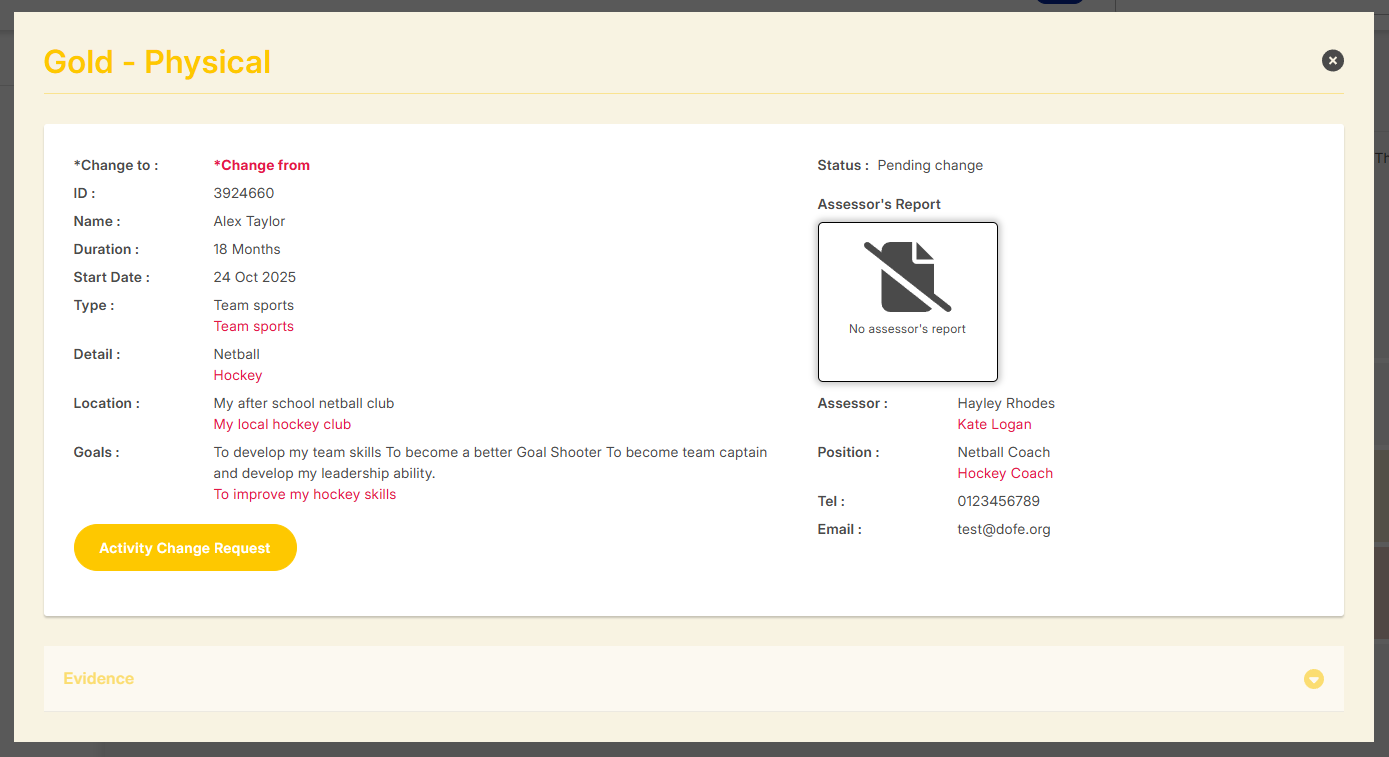
Task: Click the ID value 3924660
Action: tap(243, 193)
